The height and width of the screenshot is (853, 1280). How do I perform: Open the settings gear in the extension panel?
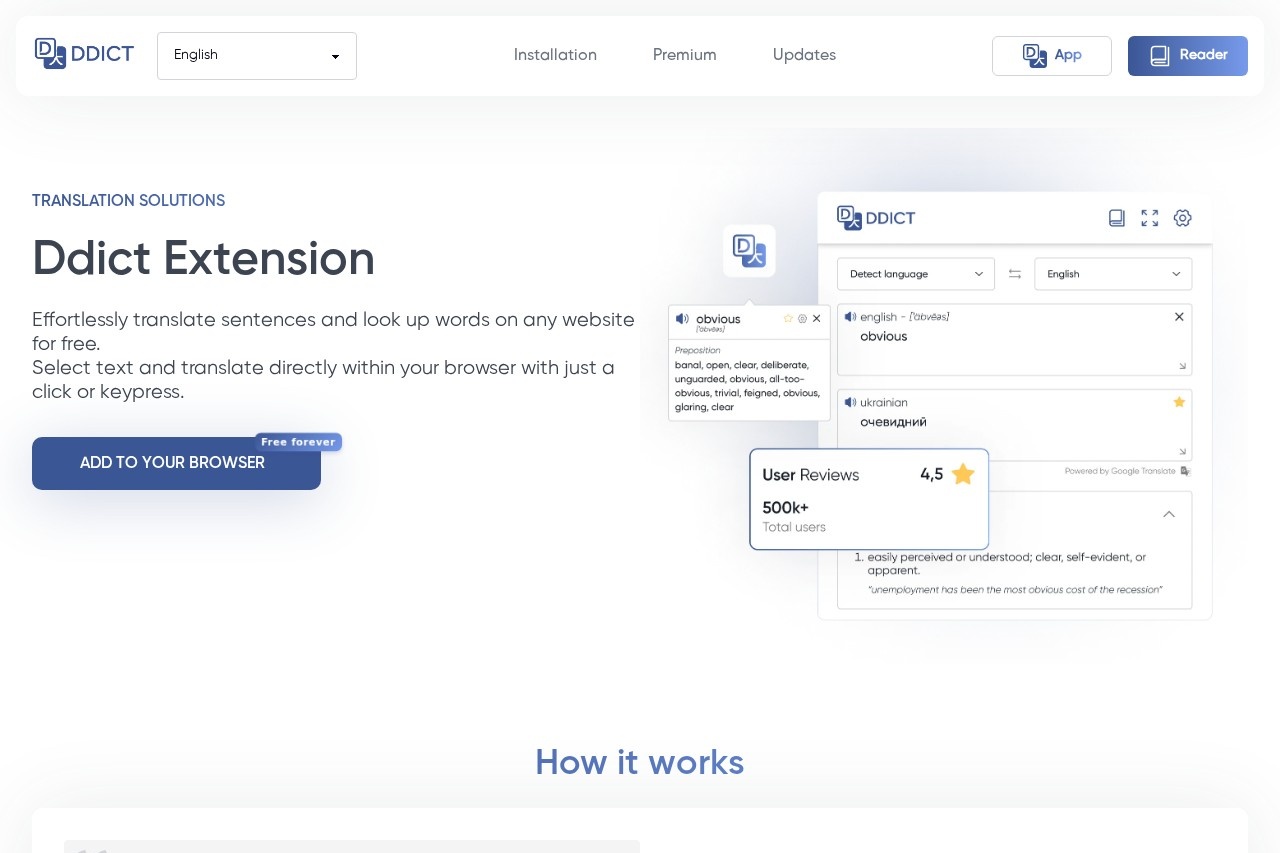click(x=1183, y=218)
